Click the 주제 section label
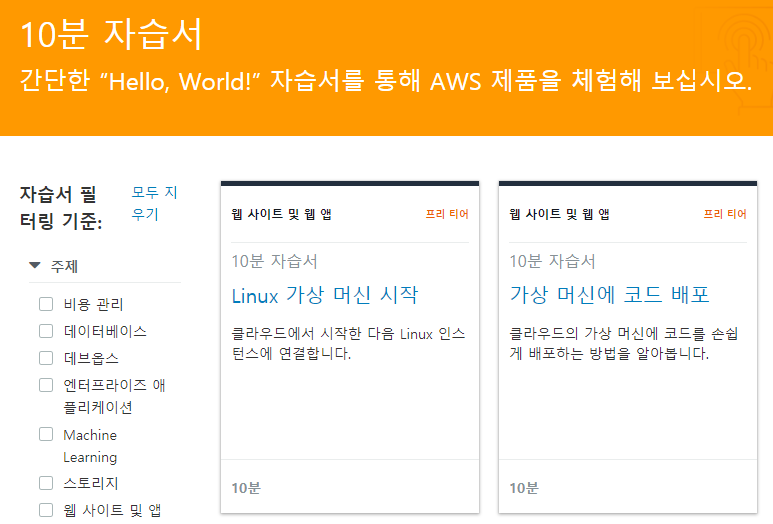This screenshot has height=524, width=773. (64, 266)
